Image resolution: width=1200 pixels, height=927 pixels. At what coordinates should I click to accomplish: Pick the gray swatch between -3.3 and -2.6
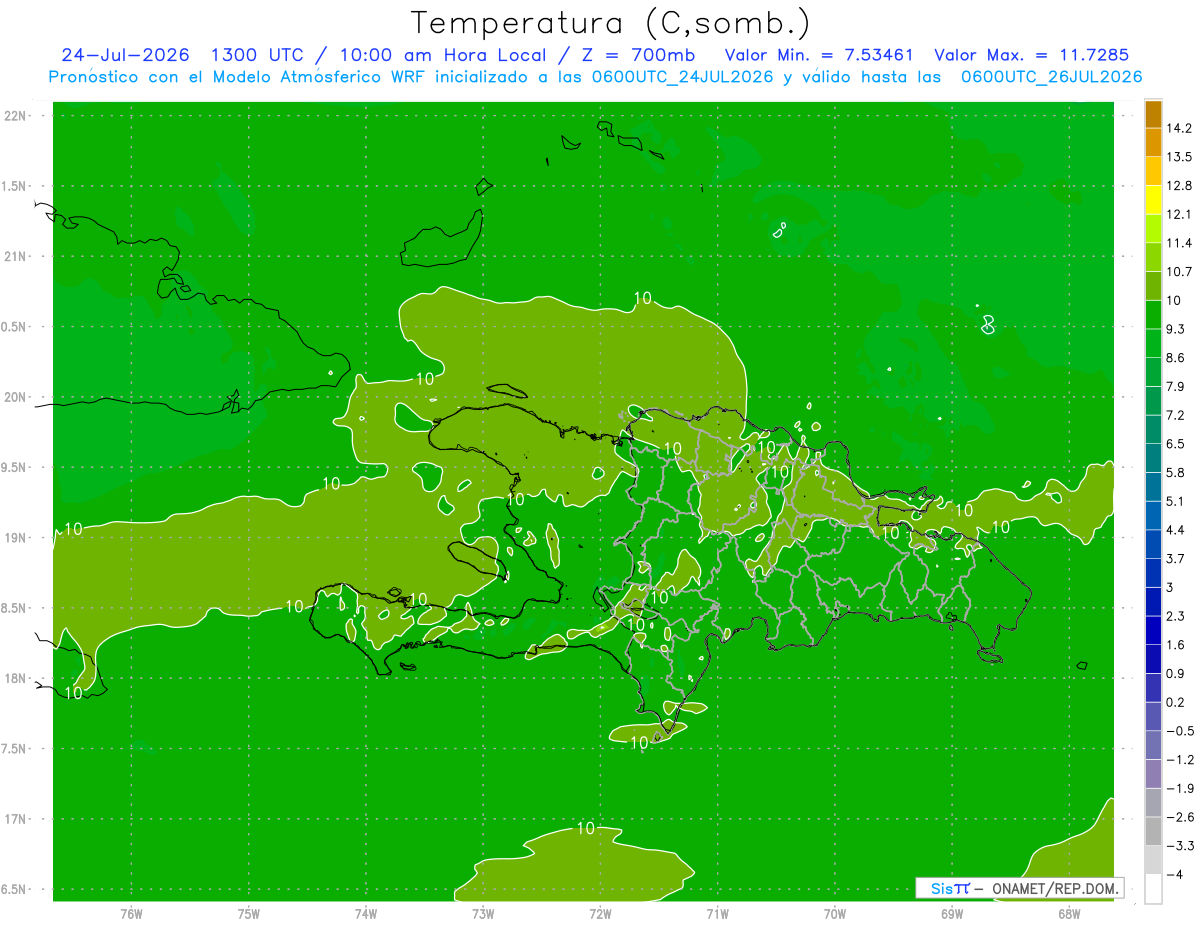pyautogui.click(x=1153, y=831)
